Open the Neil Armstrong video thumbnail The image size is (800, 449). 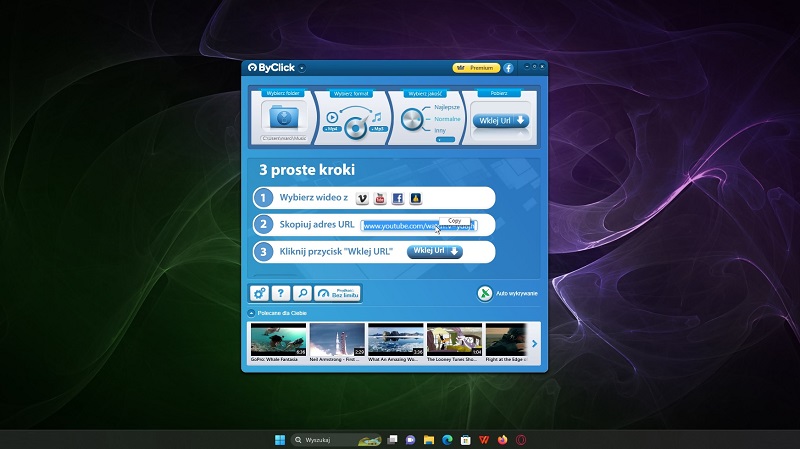tap(337, 339)
